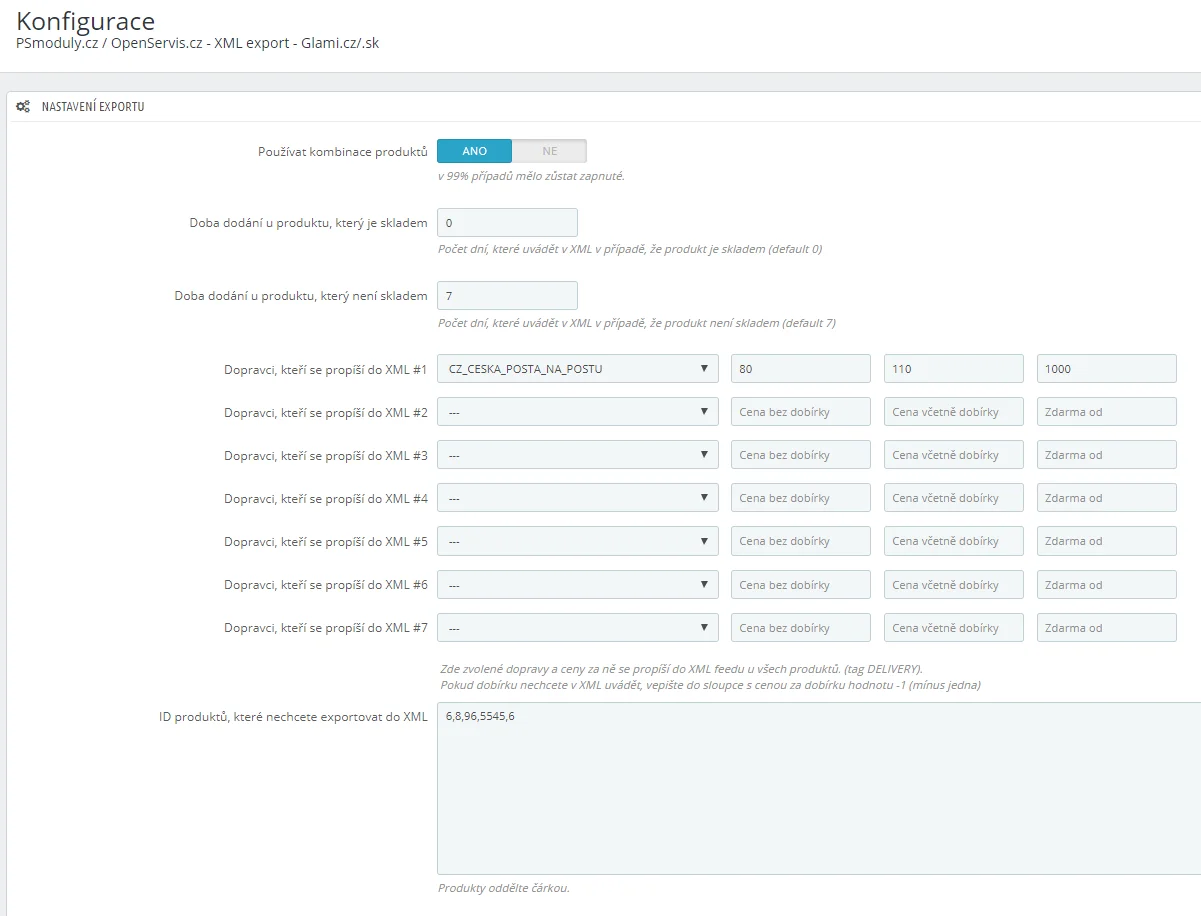Viewport: 1201px width, 916px height.
Task: Expand carrier dropdown for XML #4
Action: pyautogui.click(x=577, y=498)
